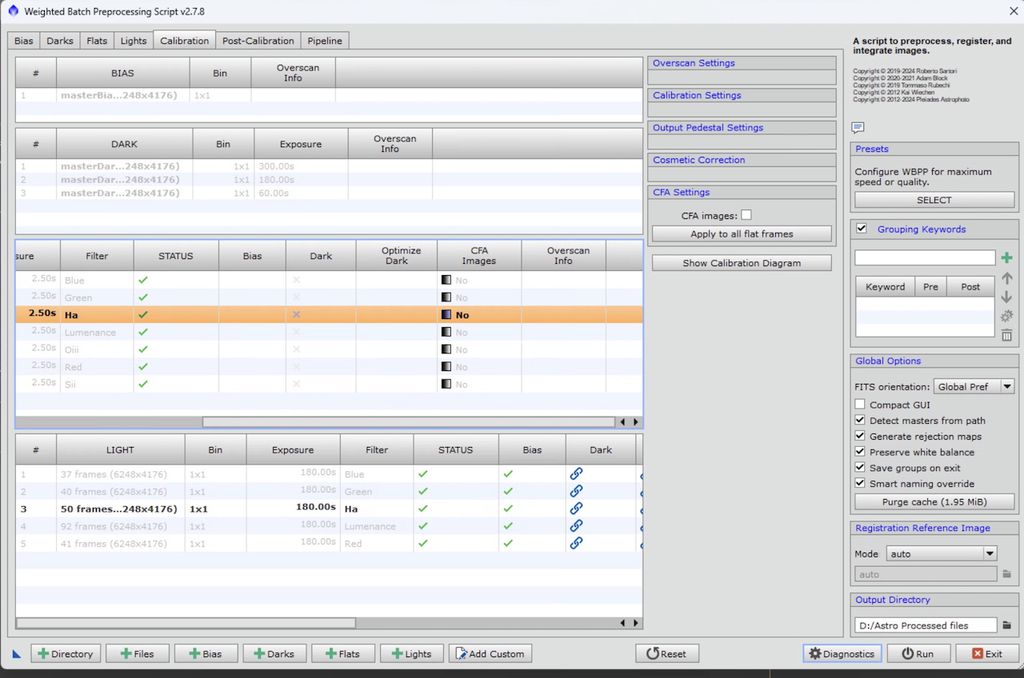The image size is (1024, 678).
Task: Toggle Save groups on exit checkbox
Action: click(860, 467)
